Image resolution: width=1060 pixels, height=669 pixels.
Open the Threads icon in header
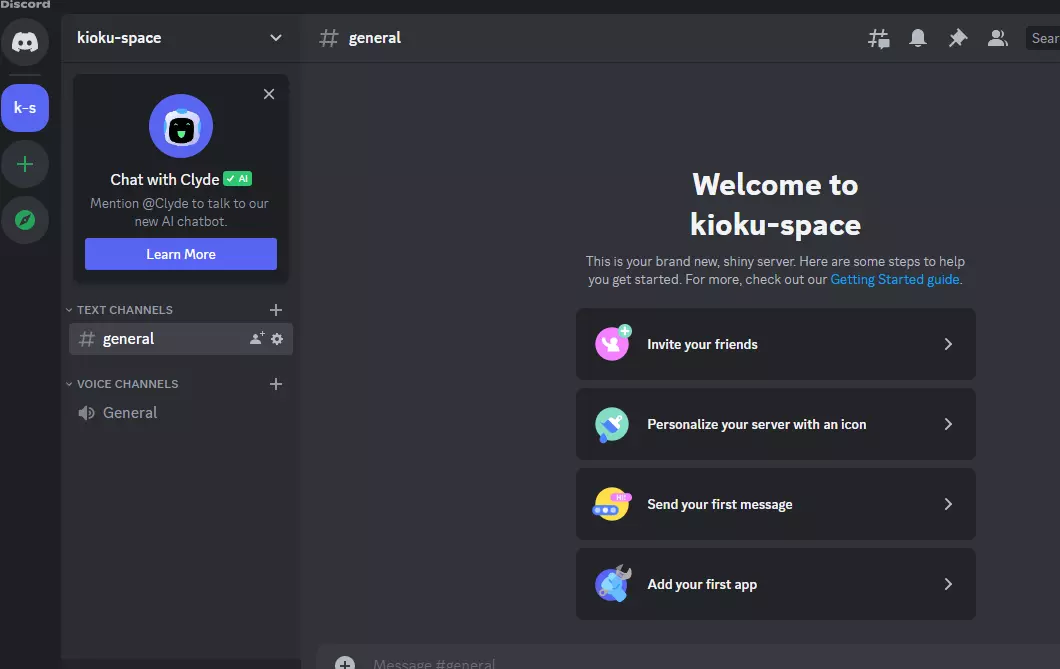coord(879,39)
